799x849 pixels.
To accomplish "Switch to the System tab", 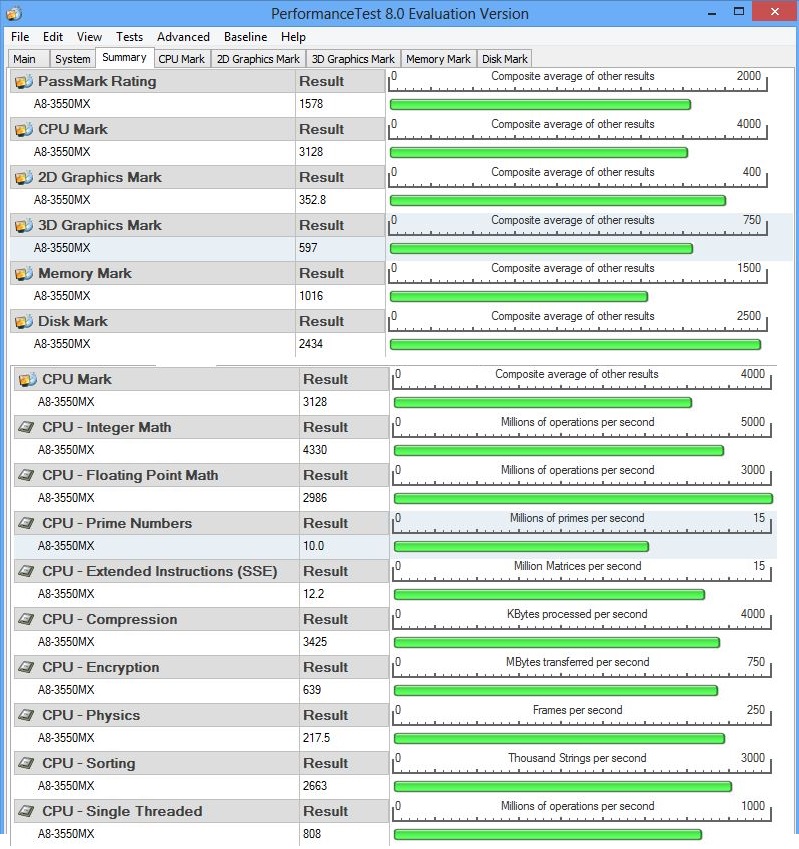I will [73, 59].
